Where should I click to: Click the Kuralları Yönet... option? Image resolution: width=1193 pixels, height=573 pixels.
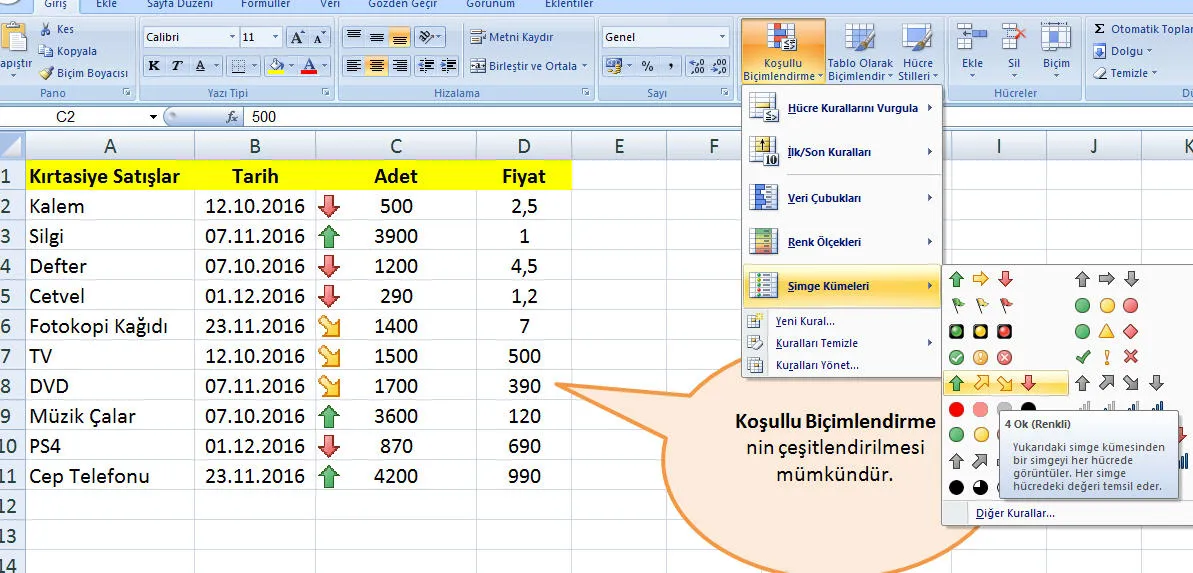click(816, 365)
